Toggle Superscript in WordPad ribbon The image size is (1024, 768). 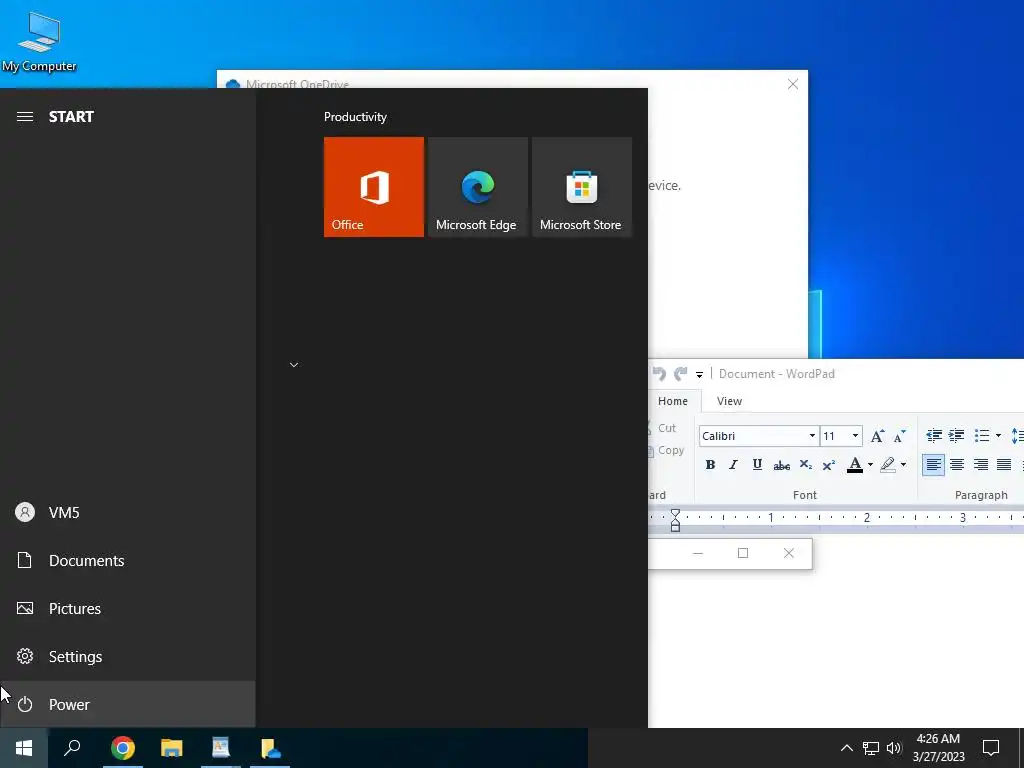click(x=829, y=464)
